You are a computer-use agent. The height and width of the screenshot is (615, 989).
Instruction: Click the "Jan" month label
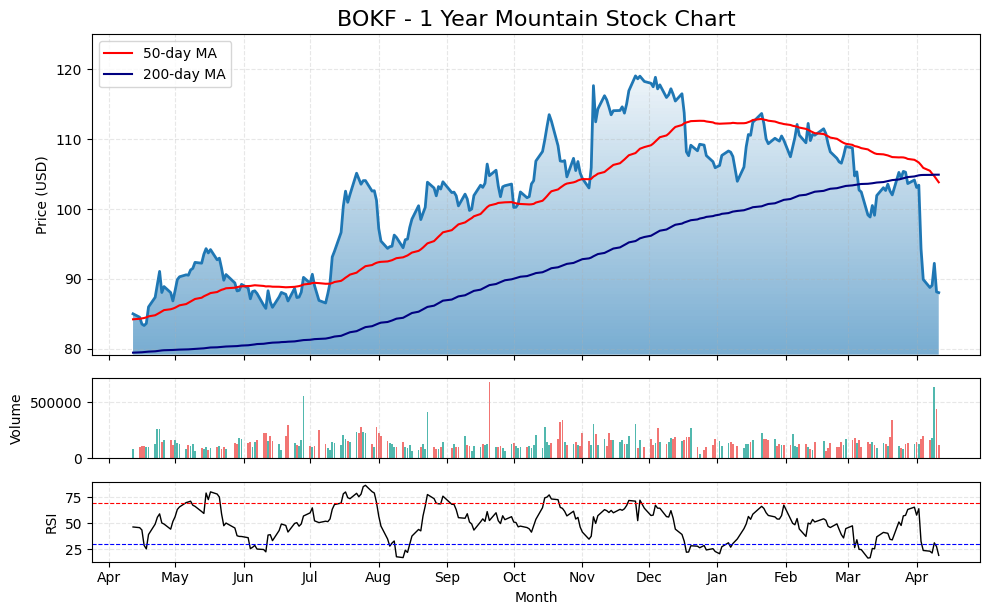tap(717, 578)
